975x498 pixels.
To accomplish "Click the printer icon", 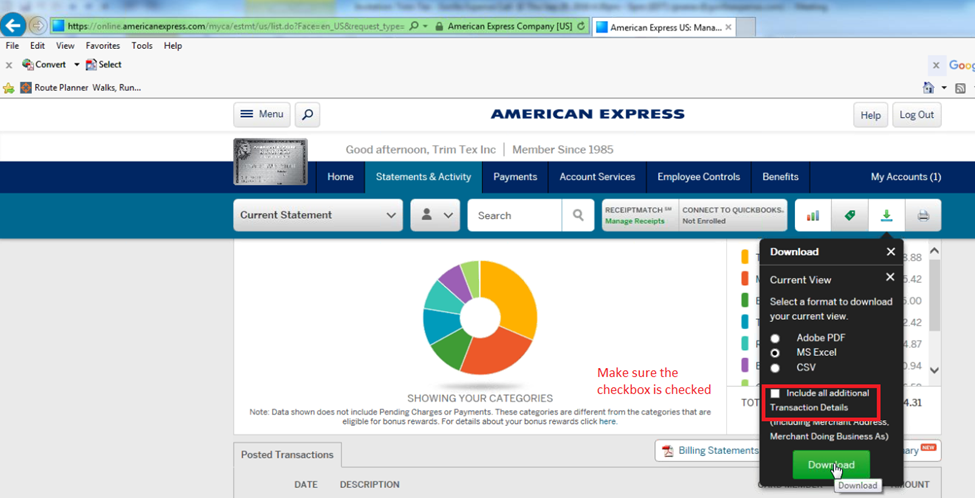I will click(923, 215).
